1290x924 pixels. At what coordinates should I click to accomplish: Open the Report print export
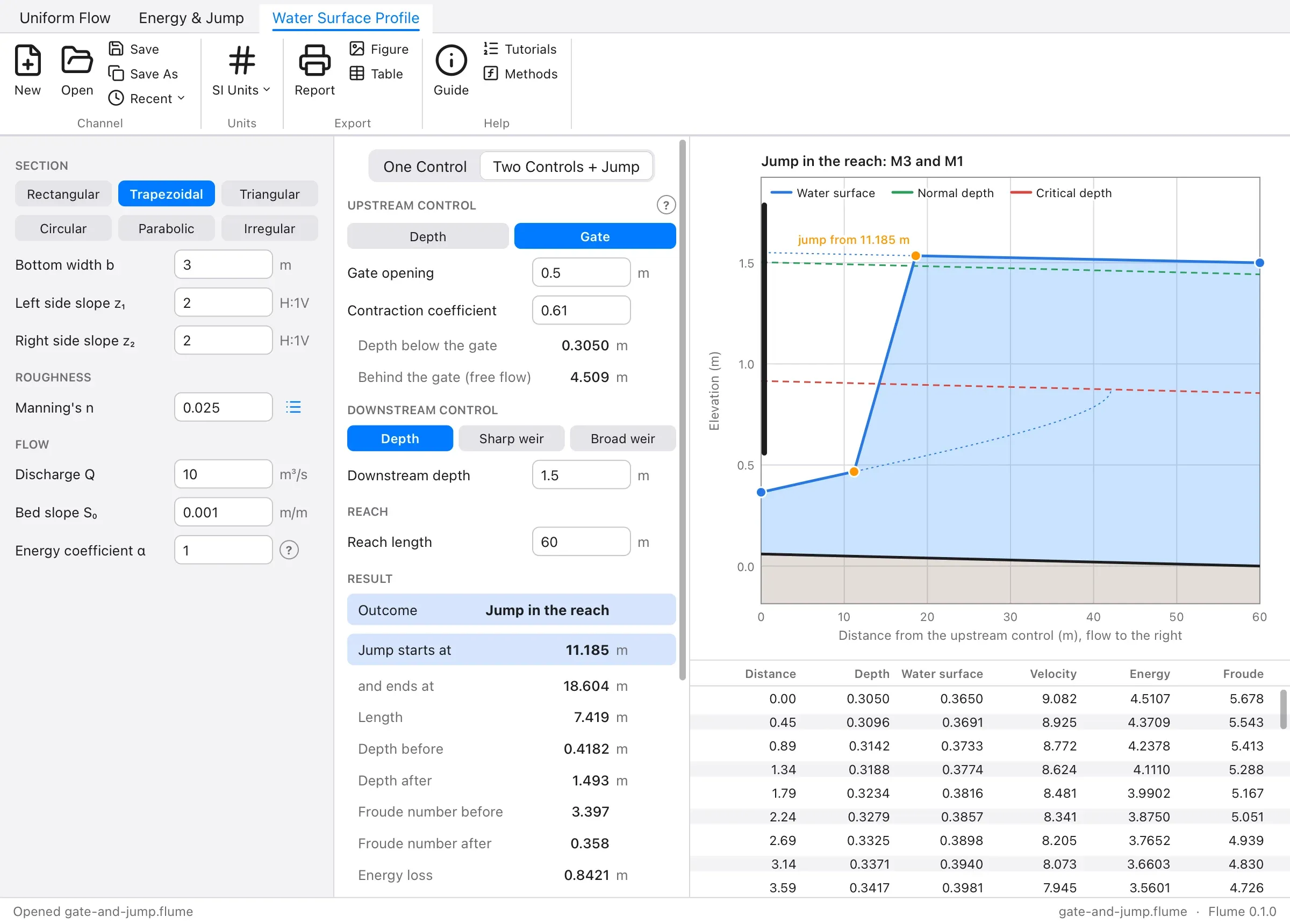[x=314, y=70]
